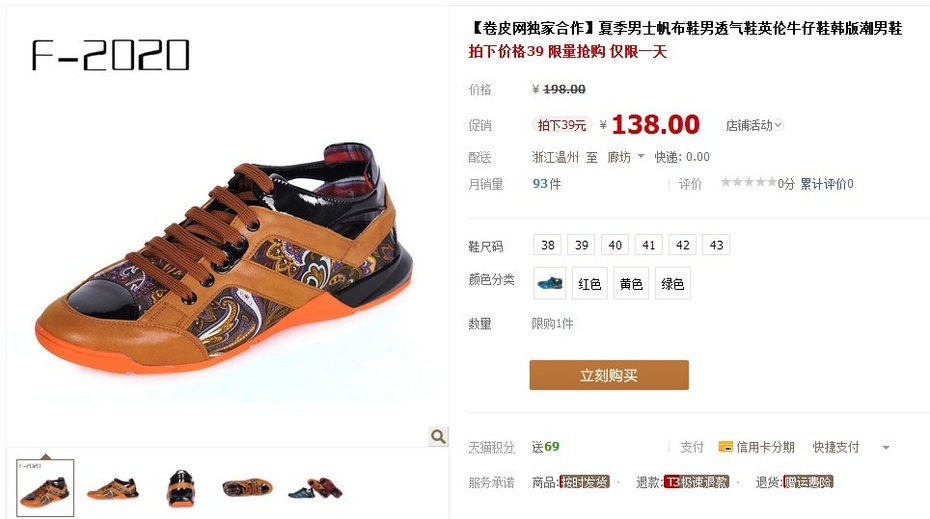Click the magnifier zoom icon on product image
This screenshot has height=519, width=930.
coord(438,437)
